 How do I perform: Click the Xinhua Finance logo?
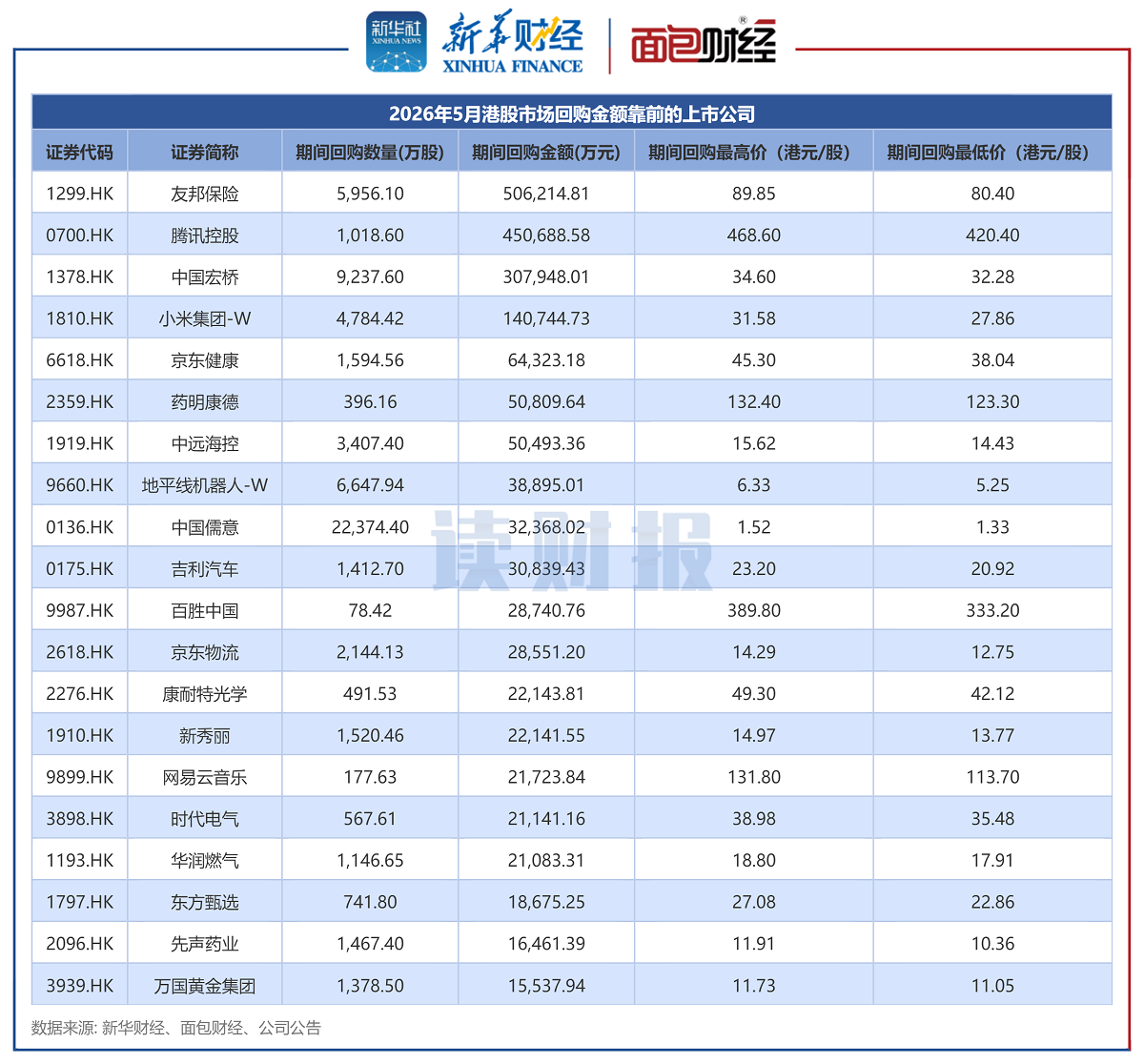click(513, 43)
